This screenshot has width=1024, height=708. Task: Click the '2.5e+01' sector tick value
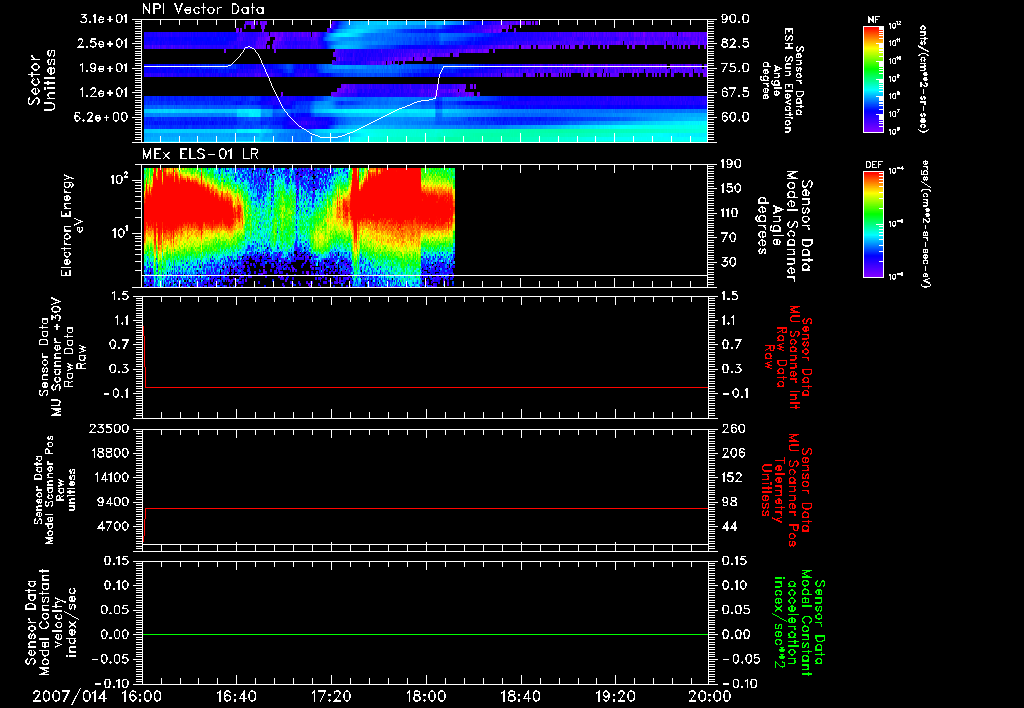point(106,43)
